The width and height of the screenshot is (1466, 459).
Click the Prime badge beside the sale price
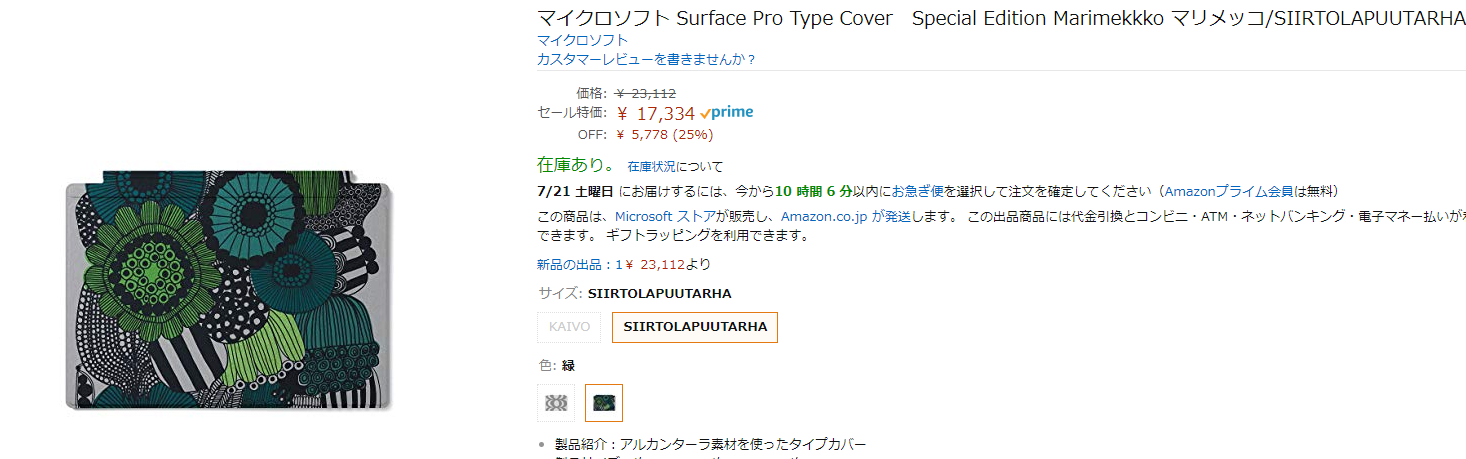(727, 113)
